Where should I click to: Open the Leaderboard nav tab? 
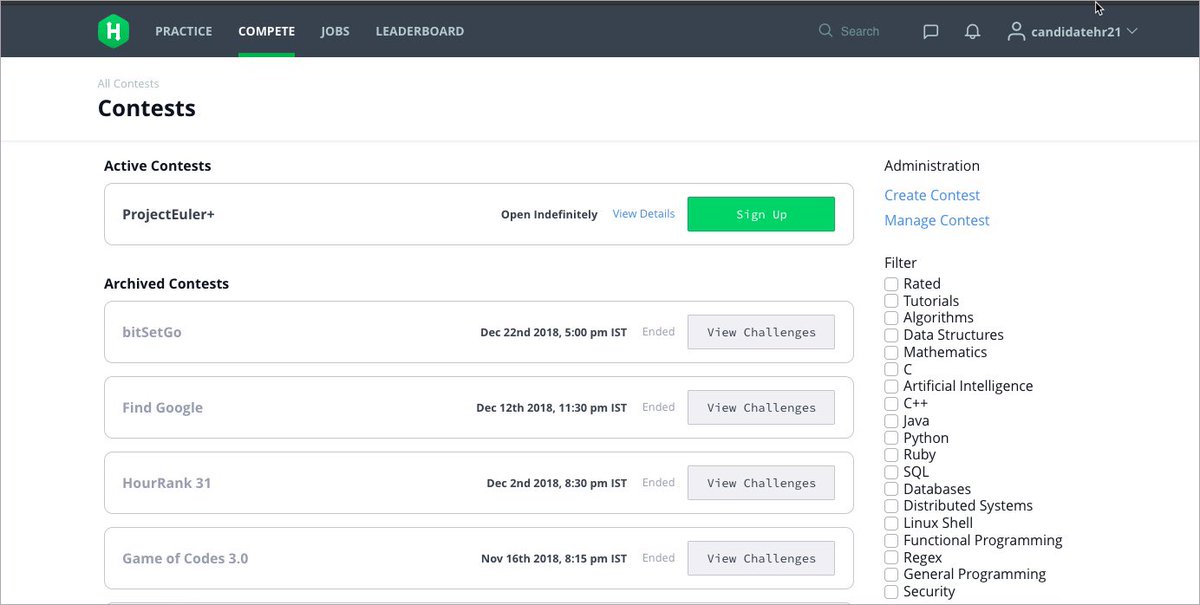tap(419, 31)
